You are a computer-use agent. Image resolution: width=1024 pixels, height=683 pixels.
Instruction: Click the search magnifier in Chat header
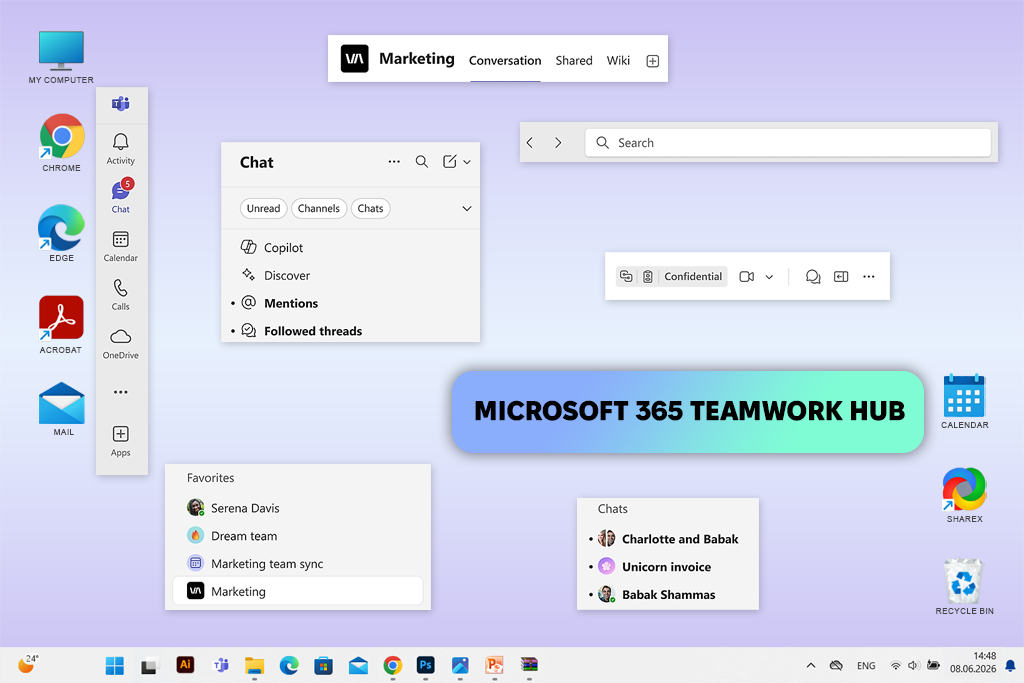pos(422,162)
